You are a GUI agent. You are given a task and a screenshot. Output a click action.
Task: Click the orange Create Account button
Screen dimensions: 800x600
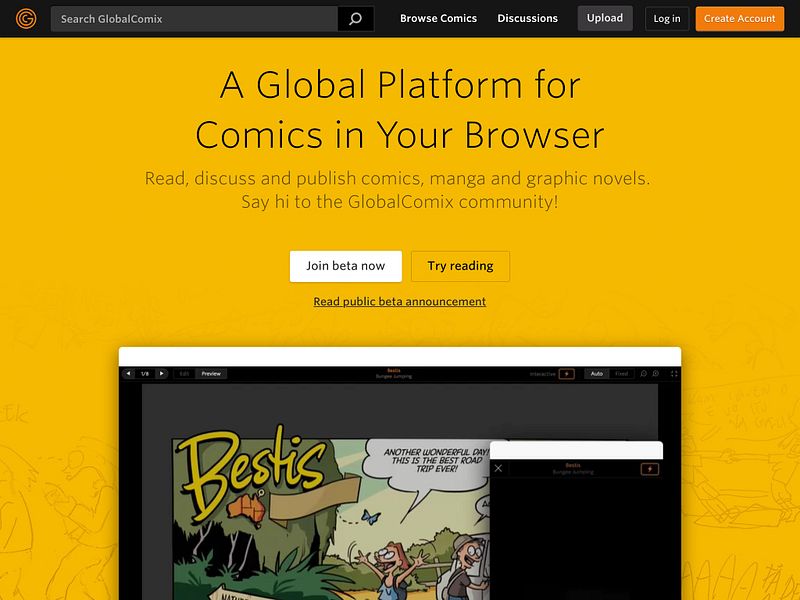pyautogui.click(x=739, y=17)
